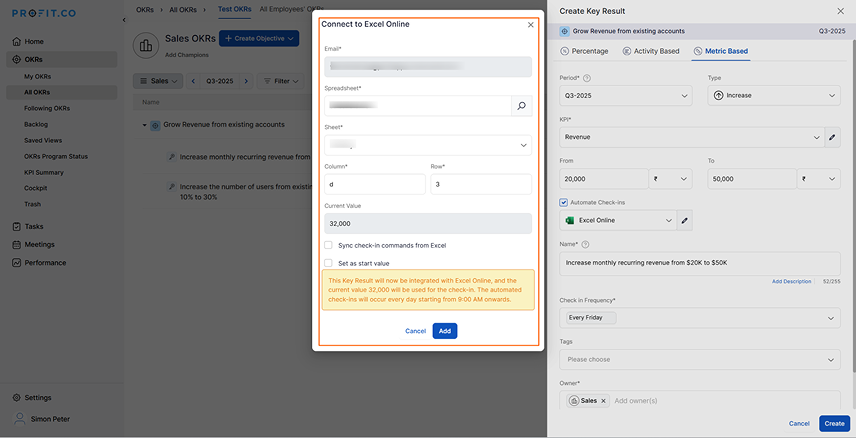The image size is (856, 438).
Task: Click Simon Peter user avatar icon
Action: tap(20, 419)
